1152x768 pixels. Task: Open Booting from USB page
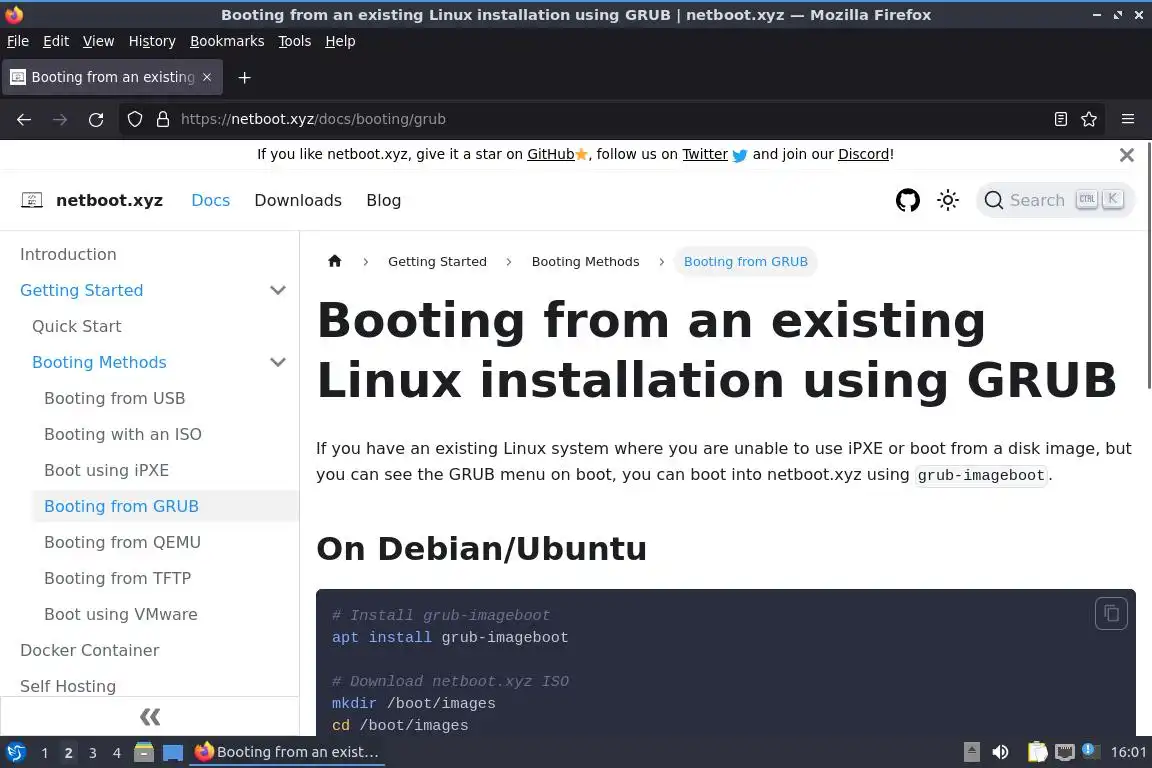(115, 398)
